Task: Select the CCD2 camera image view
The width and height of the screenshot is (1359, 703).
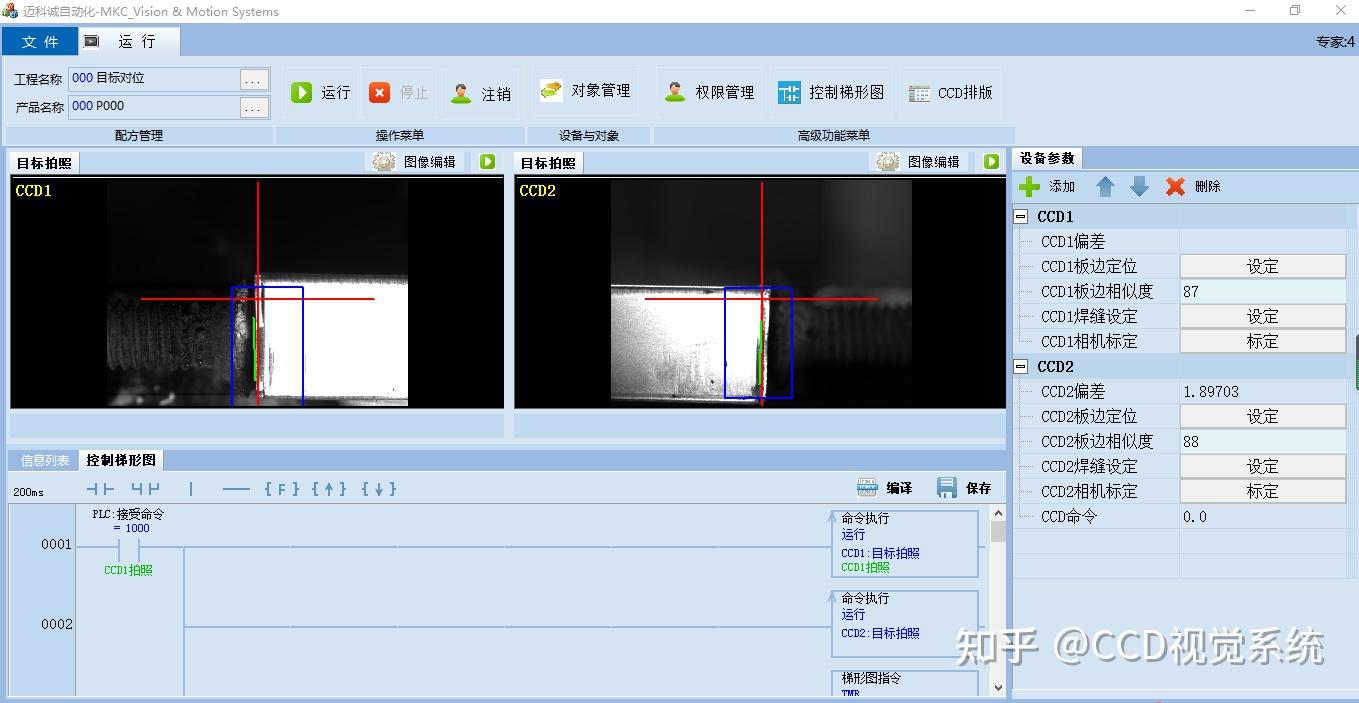Action: pos(760,293)
